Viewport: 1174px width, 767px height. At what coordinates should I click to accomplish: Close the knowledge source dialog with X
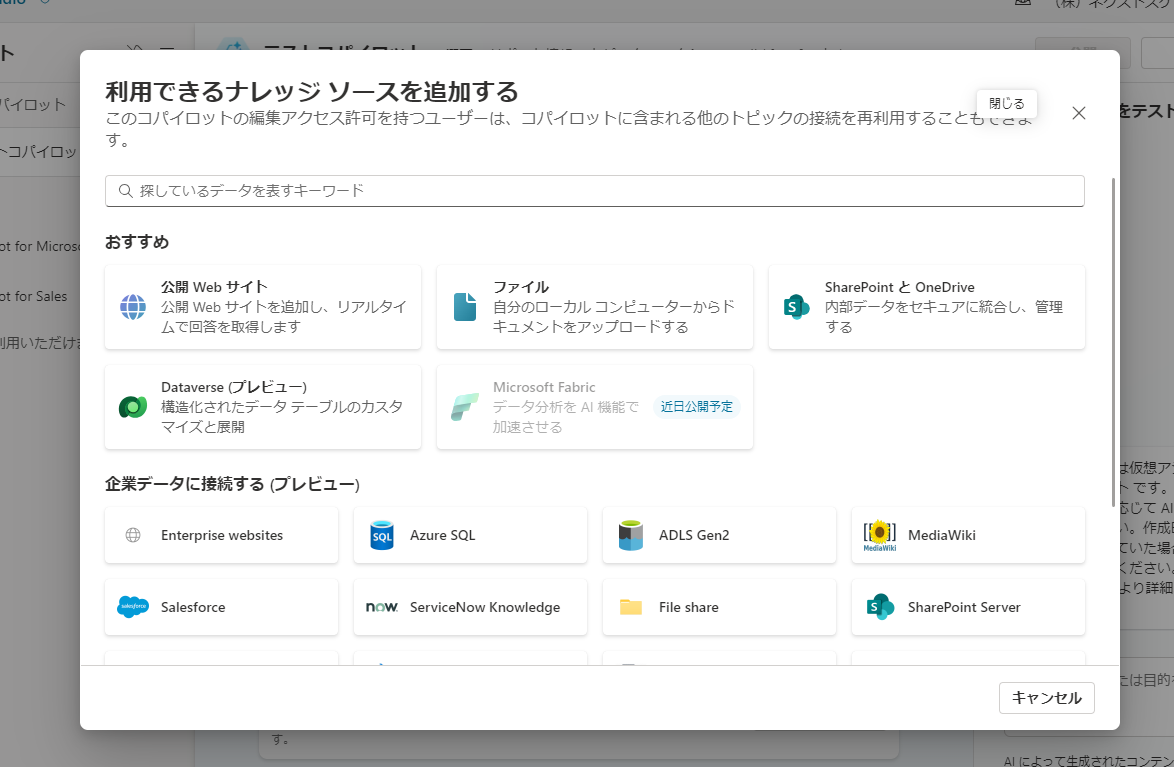1079,113
